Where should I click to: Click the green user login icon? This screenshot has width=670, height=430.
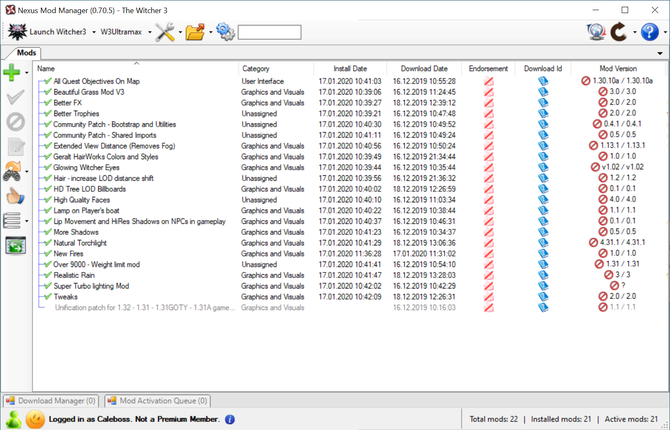(x=14, y=419)
